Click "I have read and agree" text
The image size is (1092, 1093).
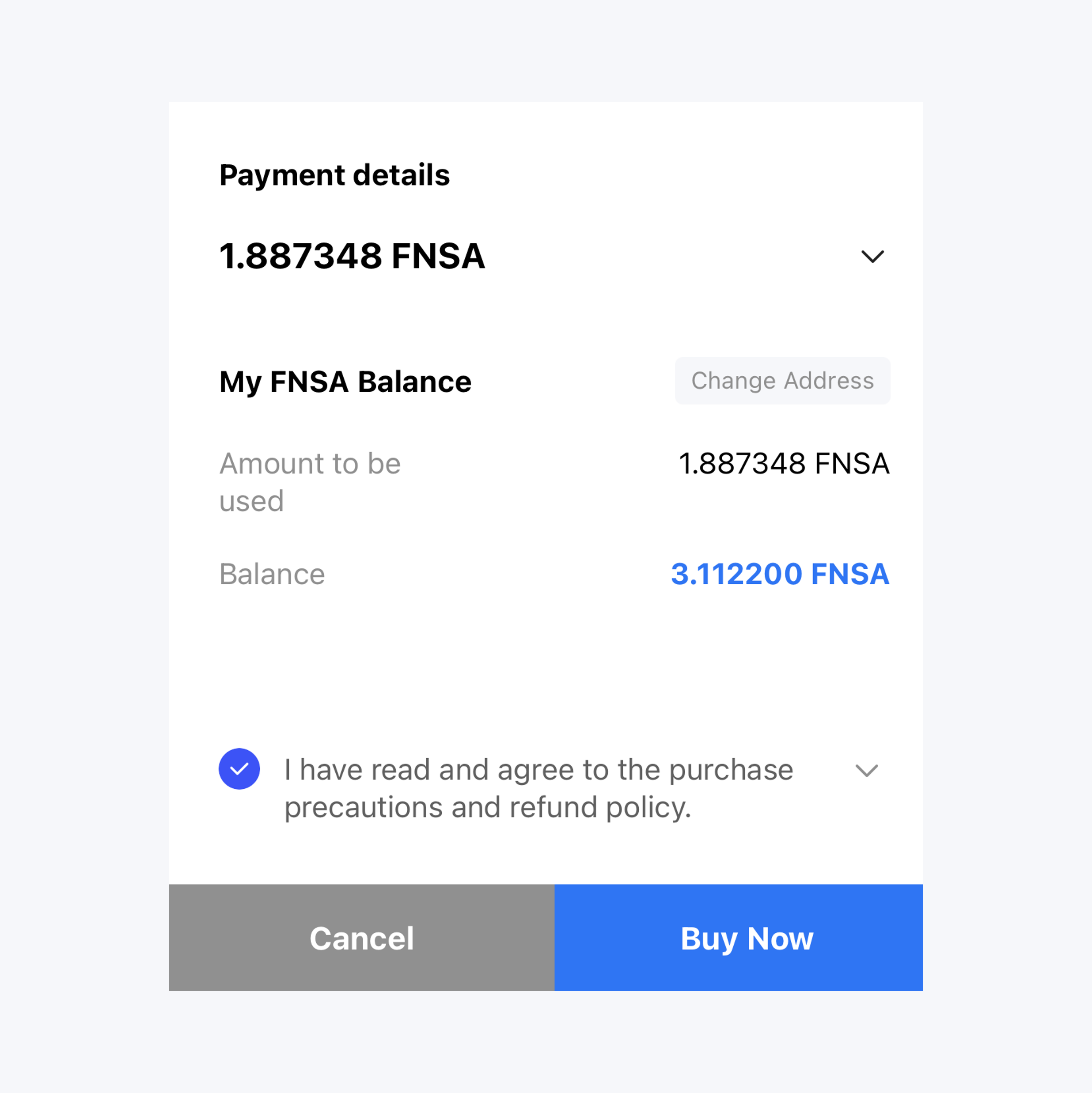pos(538,770)
